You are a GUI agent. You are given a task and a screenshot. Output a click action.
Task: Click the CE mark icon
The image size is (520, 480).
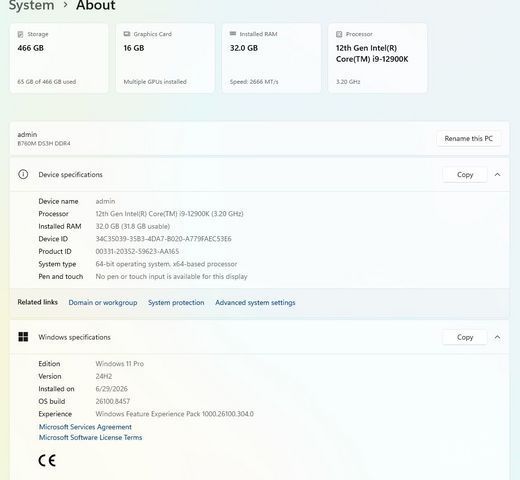47,461
